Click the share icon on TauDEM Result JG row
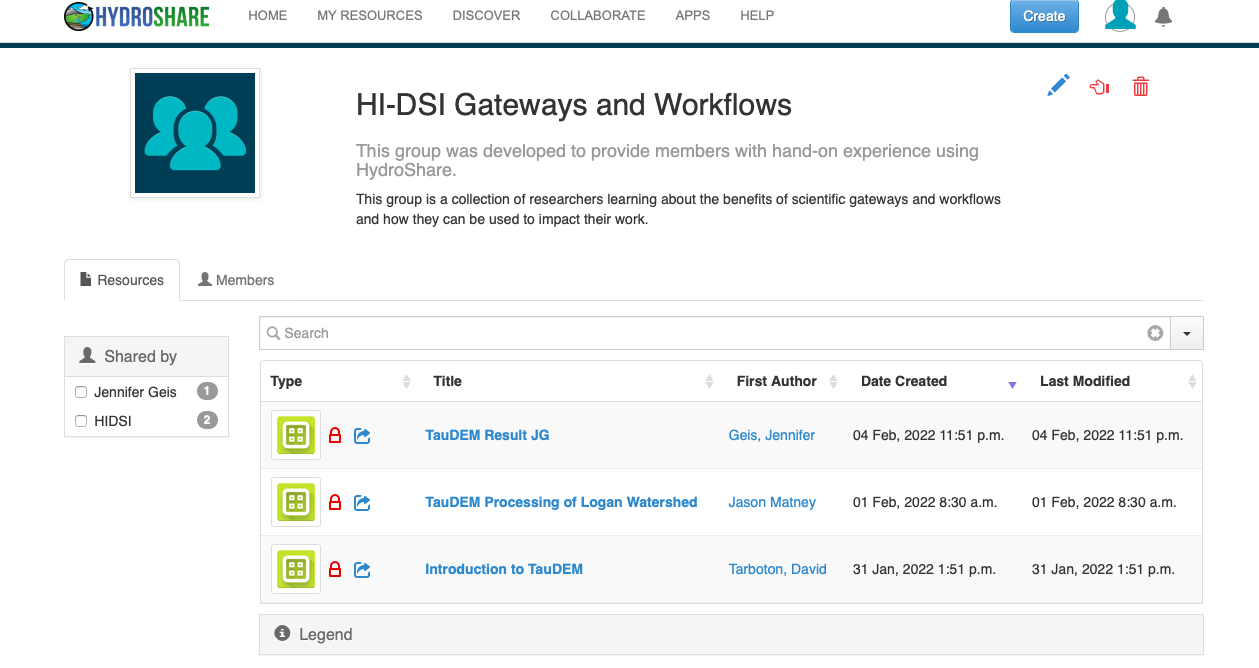Viewport: 1259px width, 668px height. pos(362,436)
